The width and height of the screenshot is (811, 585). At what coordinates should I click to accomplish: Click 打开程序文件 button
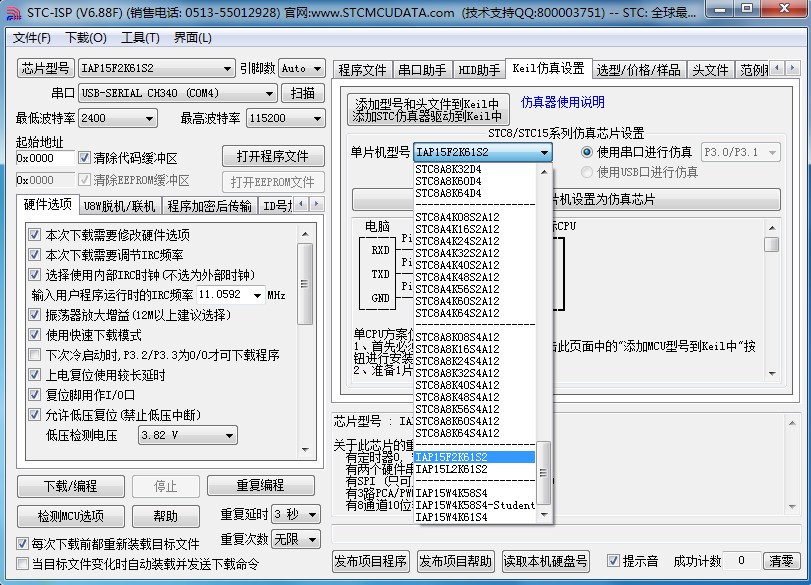click(273, 156)
